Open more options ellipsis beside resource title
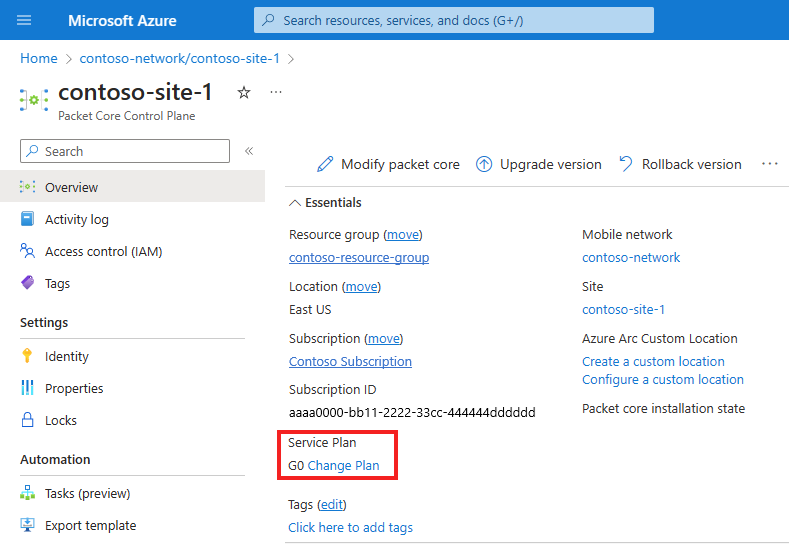 pos(276,92)
